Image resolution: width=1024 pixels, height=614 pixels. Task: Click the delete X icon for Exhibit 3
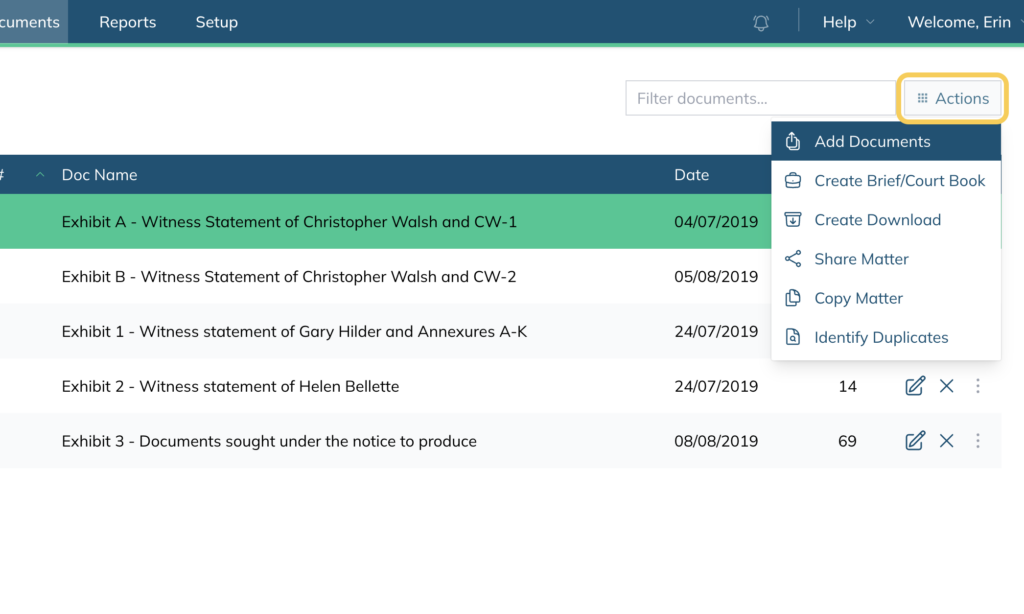tap(946, 441)
